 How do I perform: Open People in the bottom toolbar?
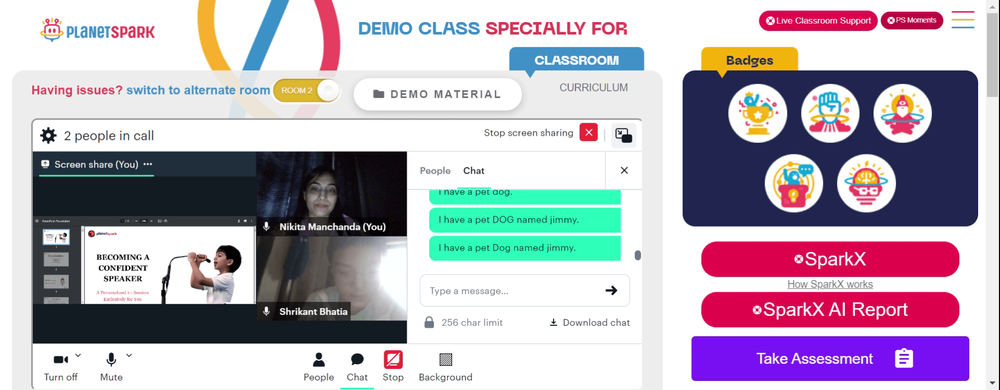[318, 366]
